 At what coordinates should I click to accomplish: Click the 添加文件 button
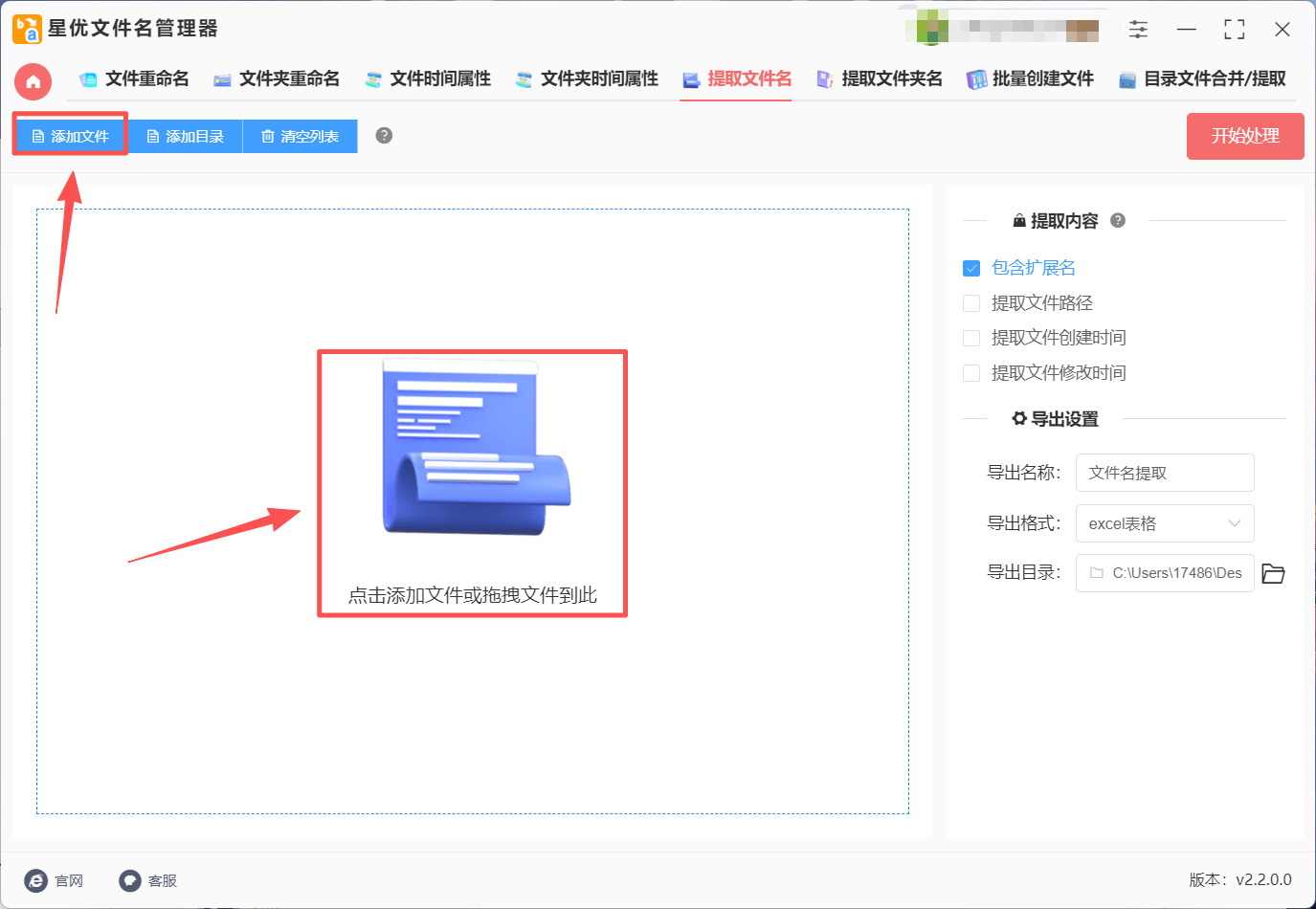(x=70, y=136)
